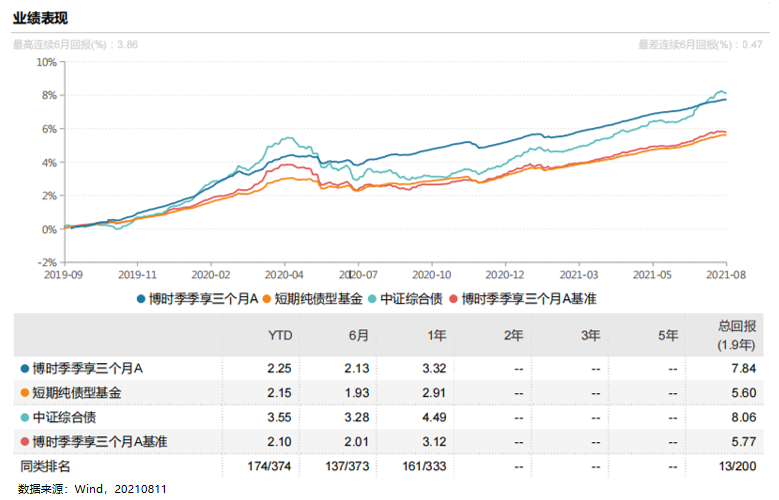
Task: Click the 同类排名 row label
Action: pos(46,465)
